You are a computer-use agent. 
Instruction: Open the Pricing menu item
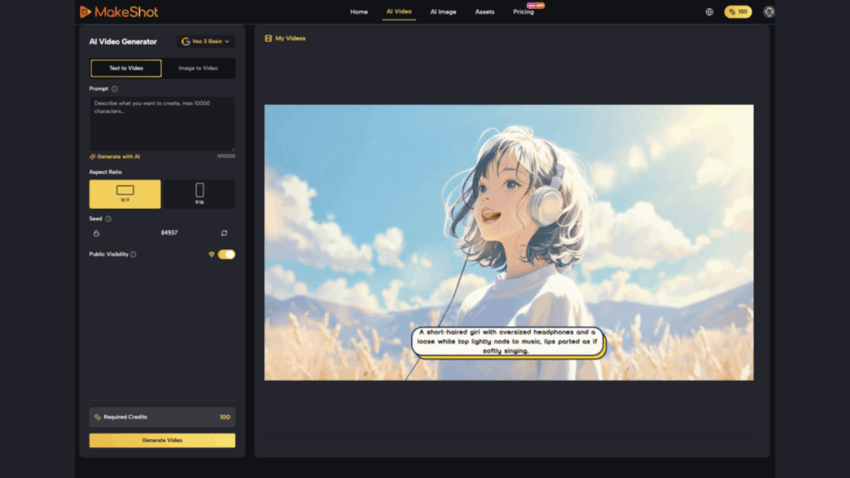point(524,12)
